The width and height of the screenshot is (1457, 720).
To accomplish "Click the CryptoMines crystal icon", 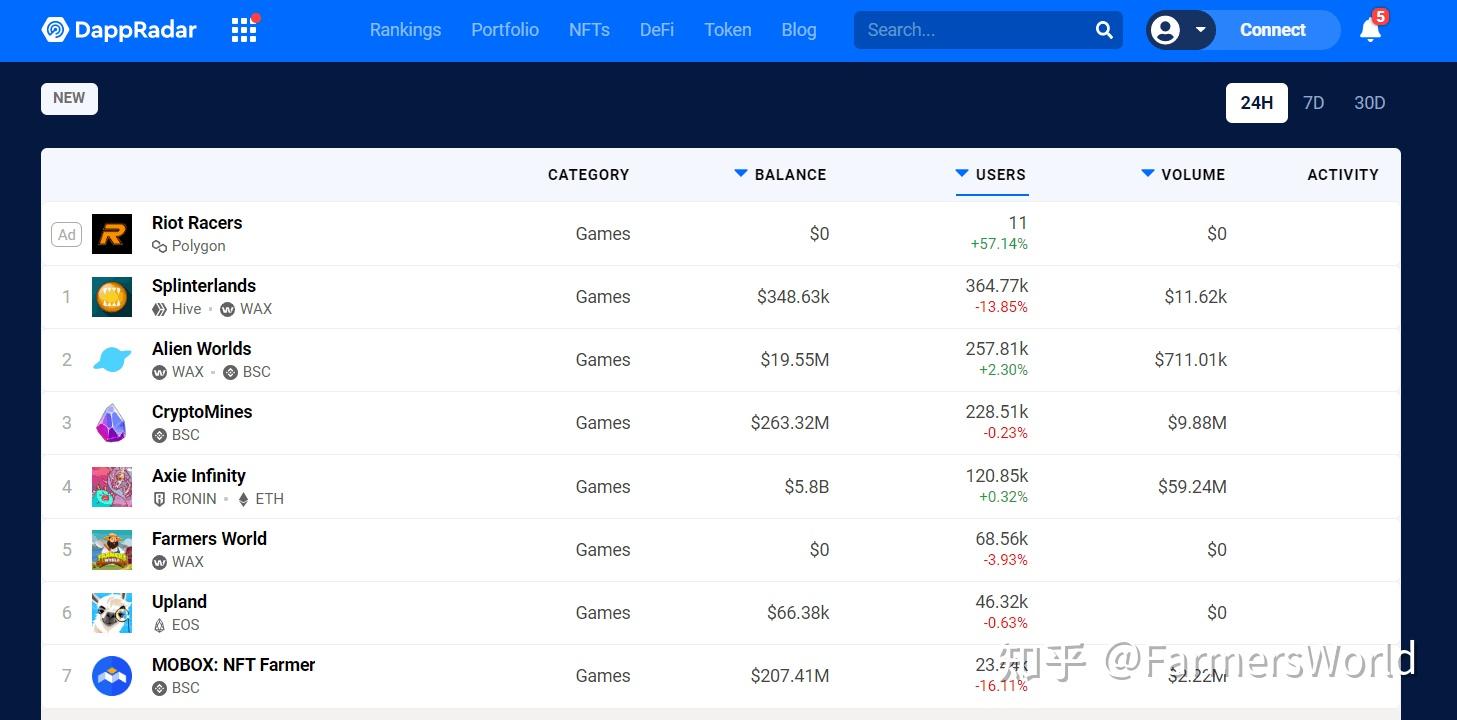I will click(112, 423).
